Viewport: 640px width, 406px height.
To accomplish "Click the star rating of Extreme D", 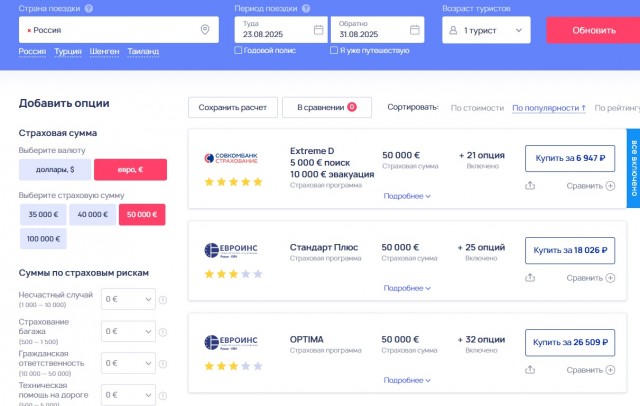I will pos(233,182).
